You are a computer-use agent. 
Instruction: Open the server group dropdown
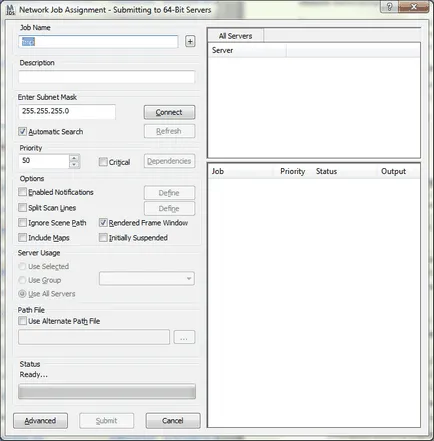tap(147, 278)
